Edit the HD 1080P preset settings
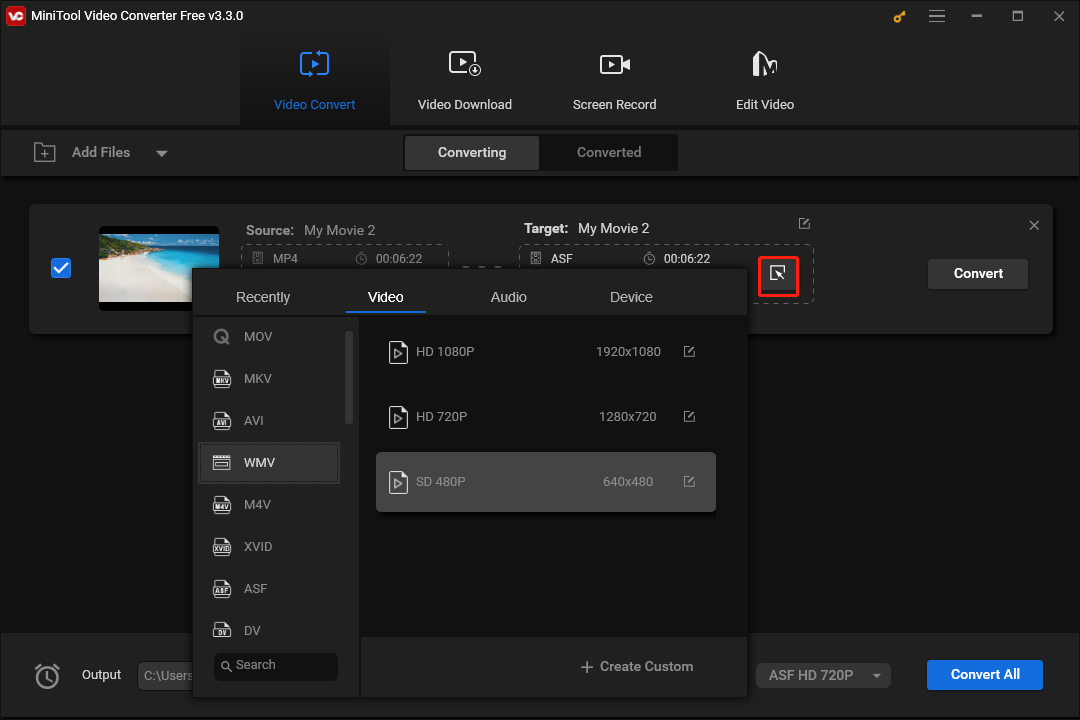This screenshot has width=1080, height=720. point(689,351)
